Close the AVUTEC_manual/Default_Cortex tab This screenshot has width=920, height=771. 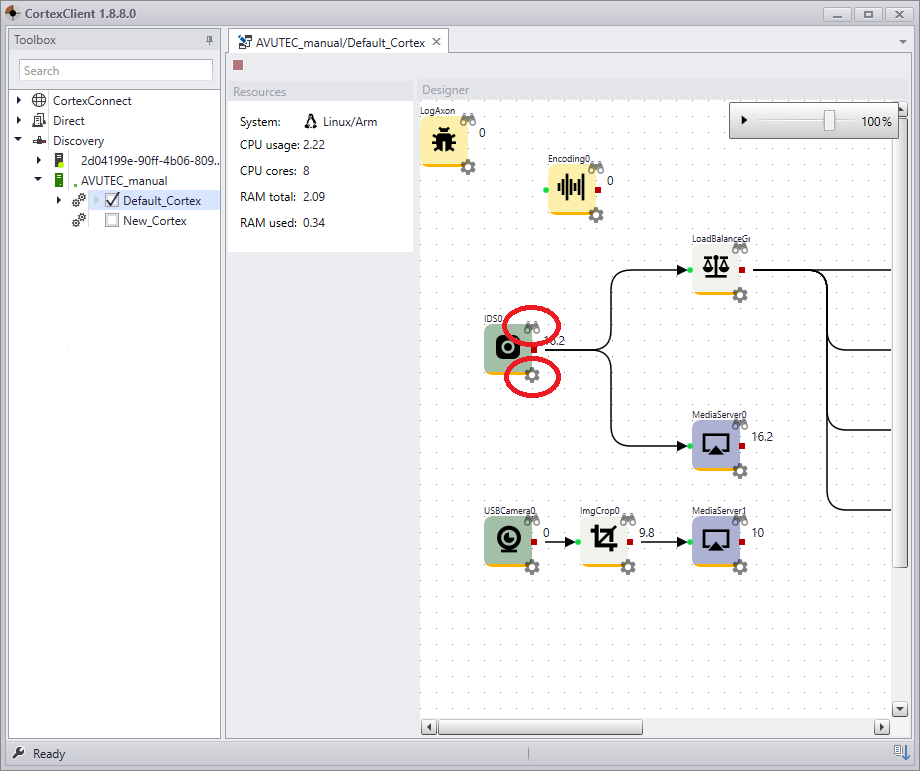coord(437,42)
